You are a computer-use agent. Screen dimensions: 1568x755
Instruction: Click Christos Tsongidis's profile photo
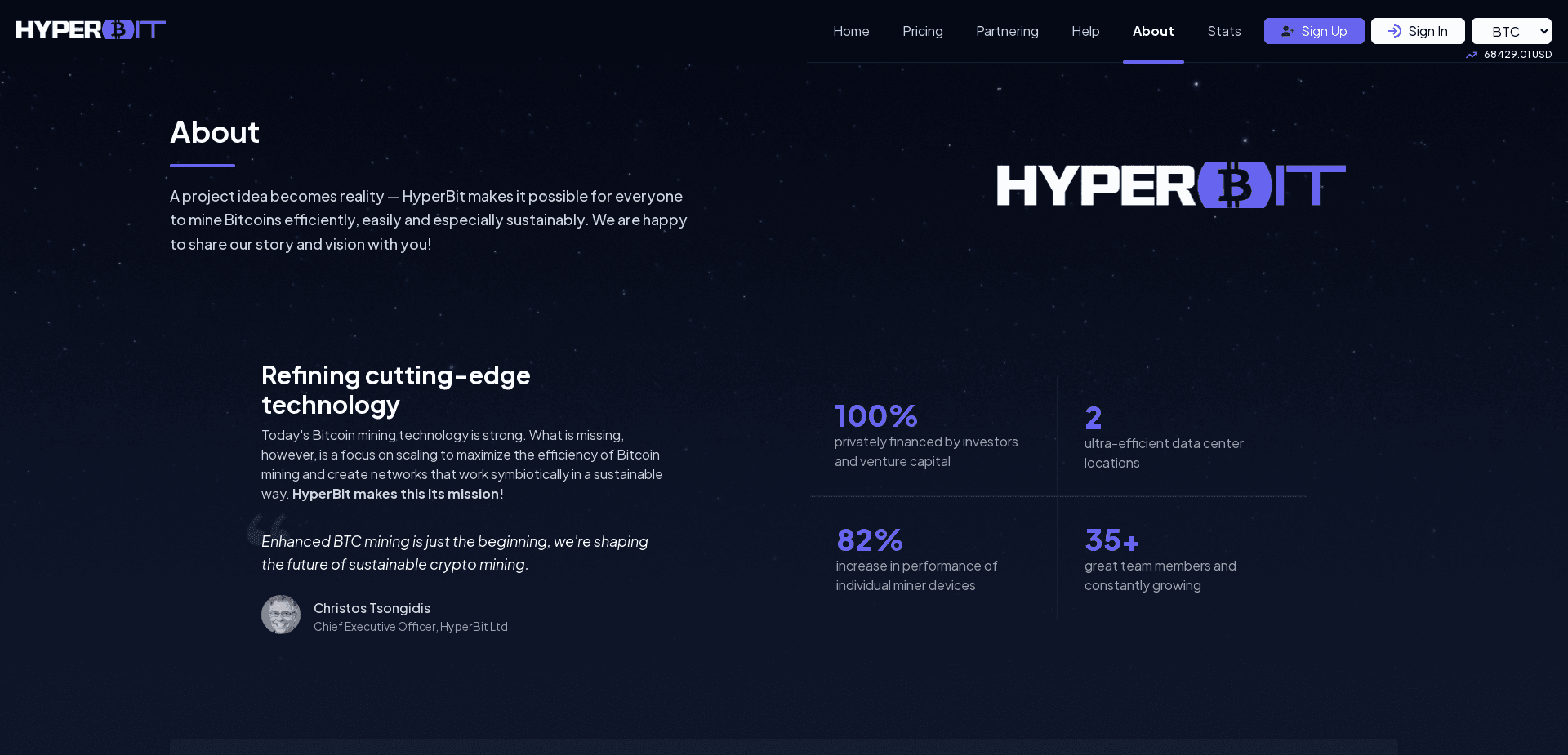(x=281, y=615)
